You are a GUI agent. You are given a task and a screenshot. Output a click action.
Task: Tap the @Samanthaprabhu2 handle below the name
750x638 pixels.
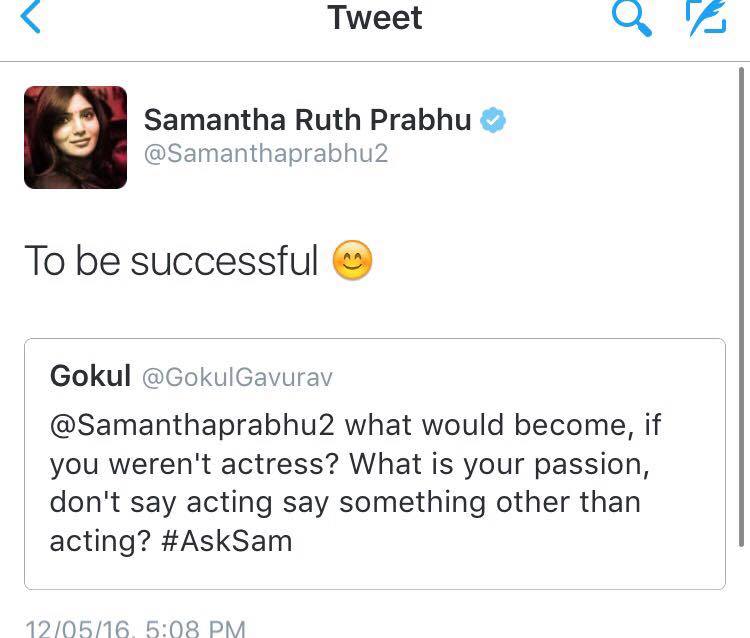point(265,153)
